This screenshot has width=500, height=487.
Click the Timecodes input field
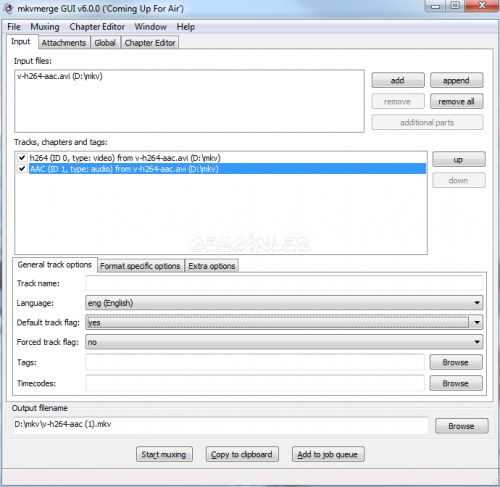pyautogui.click(x=255, y=383)
